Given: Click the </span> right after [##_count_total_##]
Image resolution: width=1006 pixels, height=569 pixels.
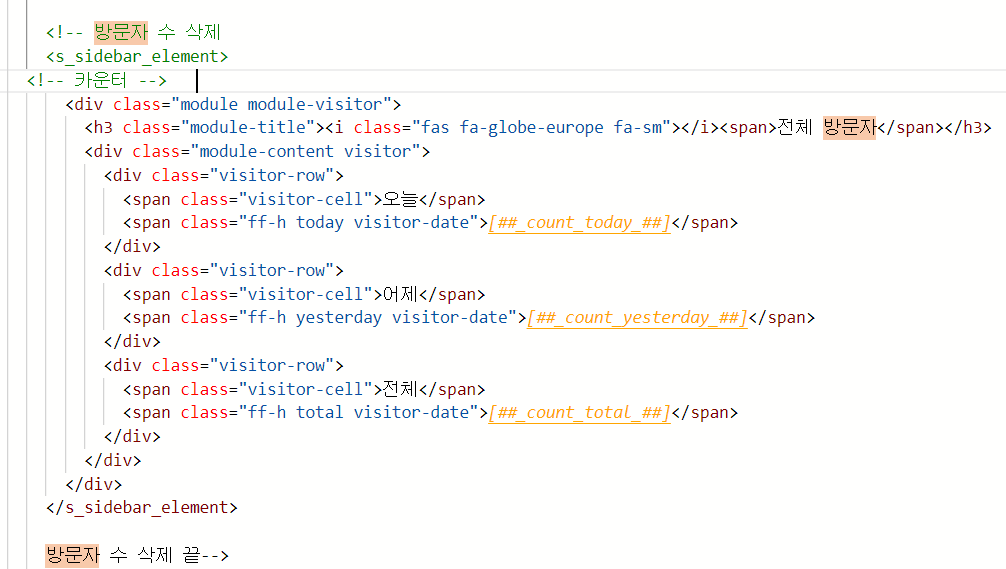Looking at the screenshot, I should [x=705, y=412].
